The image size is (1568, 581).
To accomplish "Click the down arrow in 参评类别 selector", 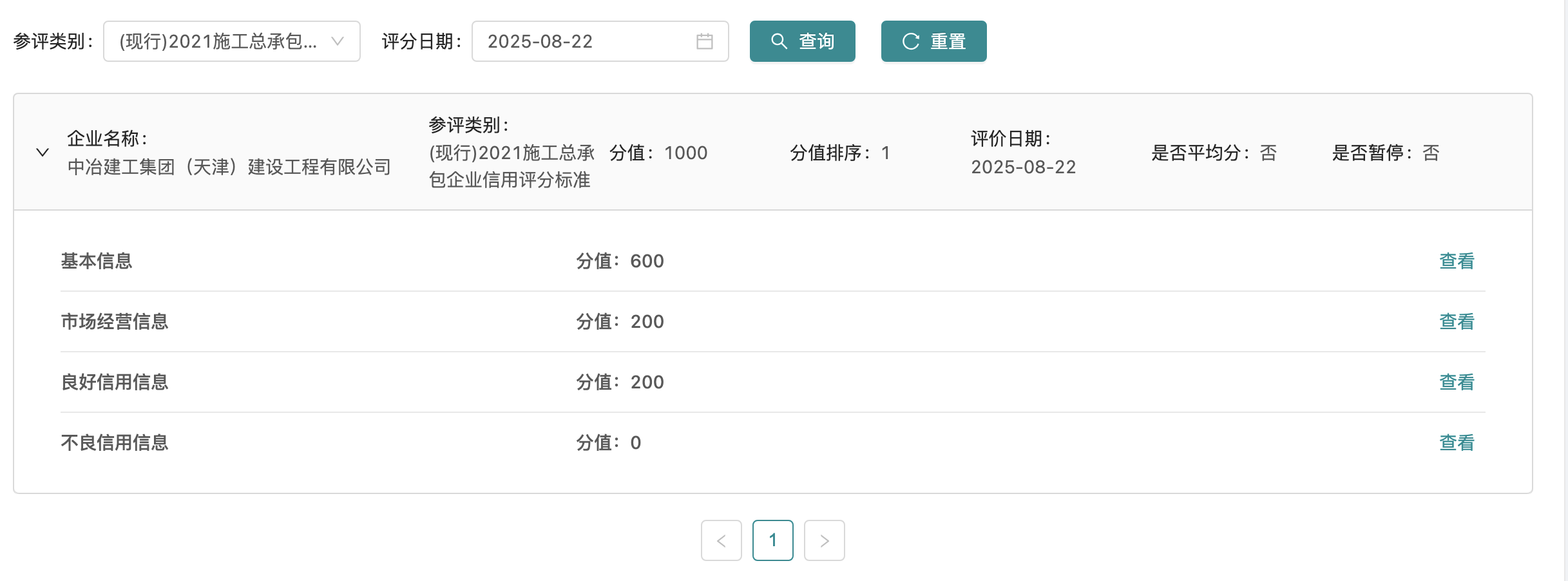I will [x=337, y=42].
